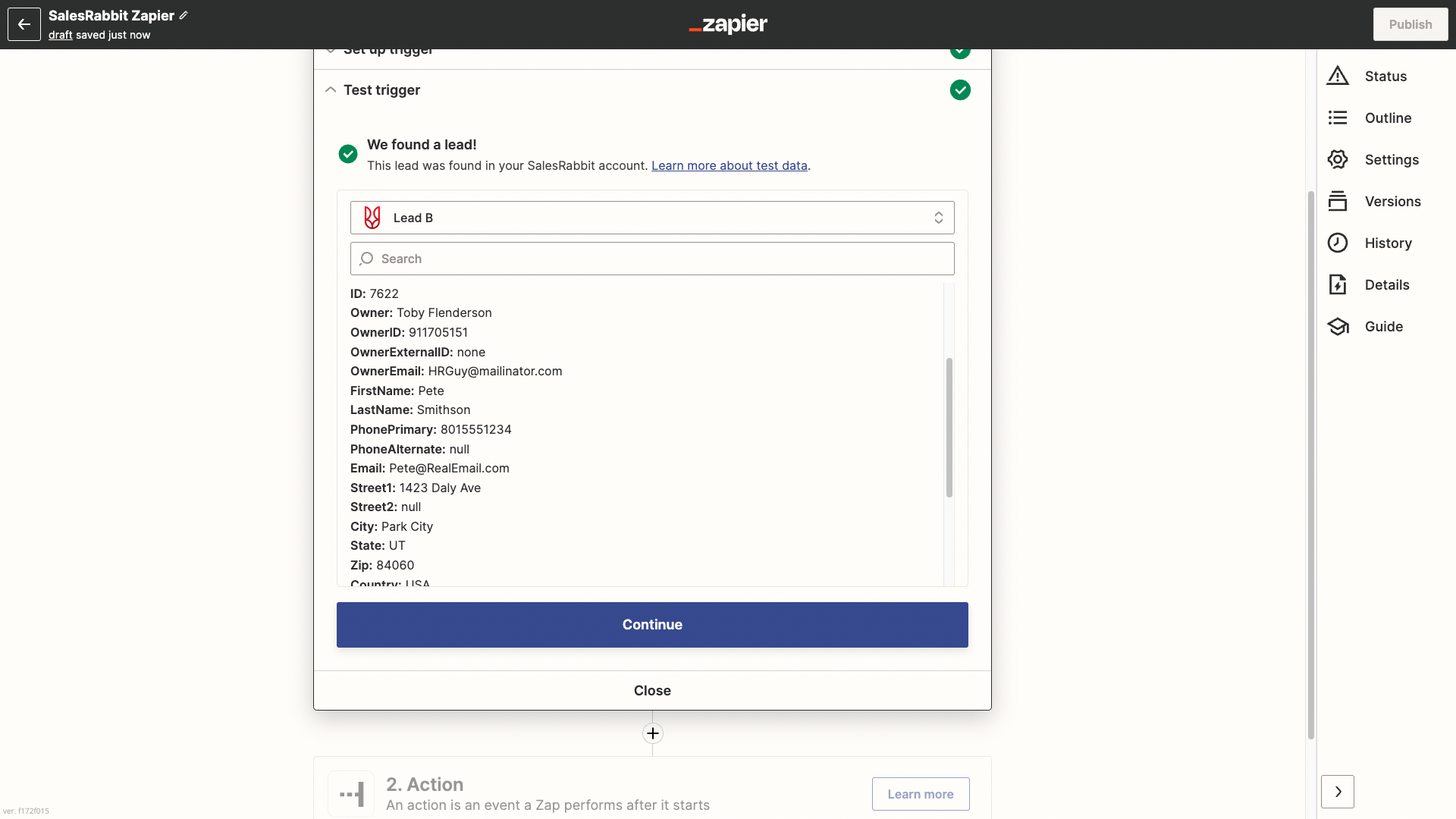Click City: Park City row
Screen dimensions: 1456x819
tap(392, 526)
